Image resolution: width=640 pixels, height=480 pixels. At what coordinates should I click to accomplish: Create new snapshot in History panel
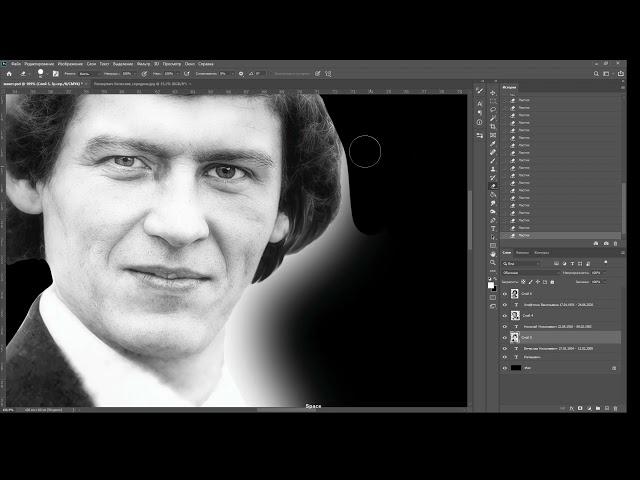click(x=606, y=243)
